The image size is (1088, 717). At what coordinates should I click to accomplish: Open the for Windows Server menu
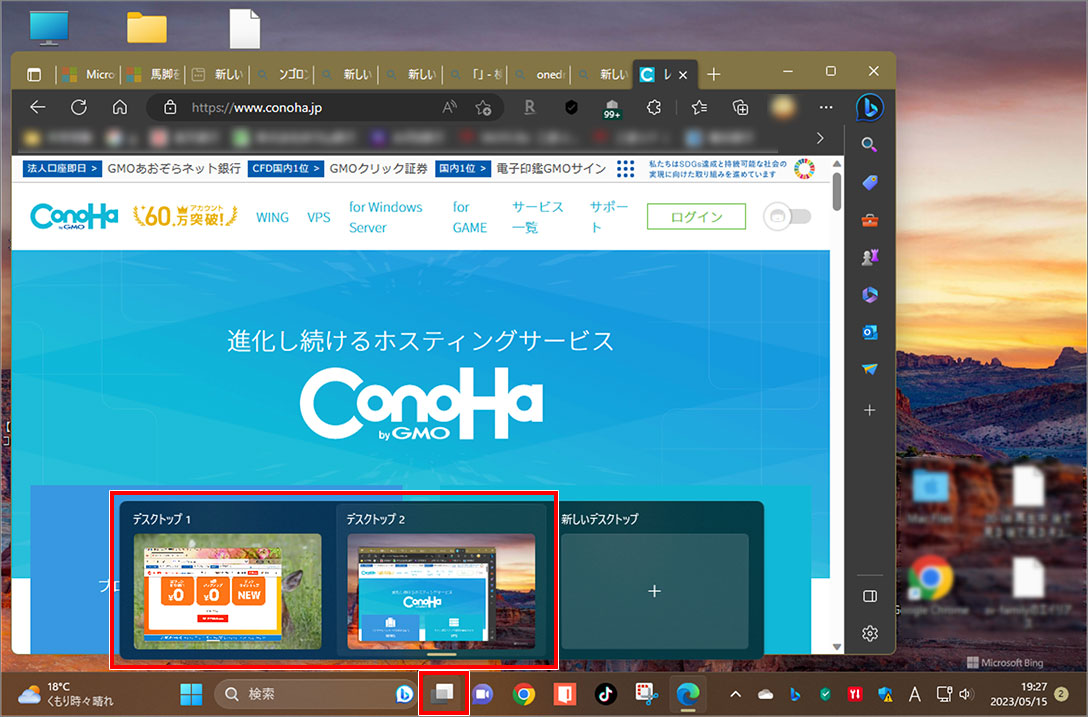385,217
